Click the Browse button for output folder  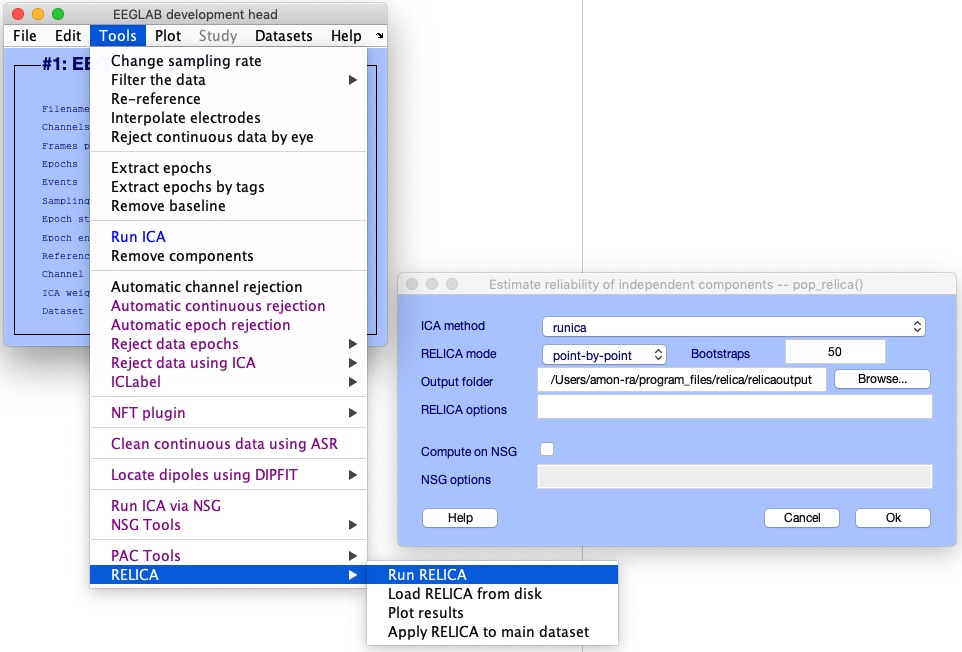[882, 379]
